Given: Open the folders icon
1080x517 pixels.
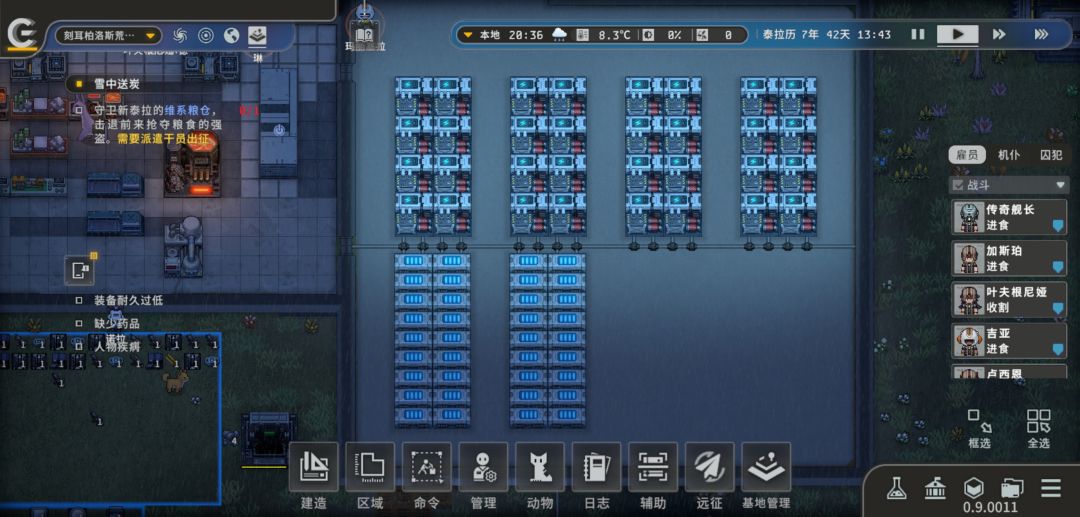Looking at the screenshot, I should pyautogui.click(x=1012, y=488).
